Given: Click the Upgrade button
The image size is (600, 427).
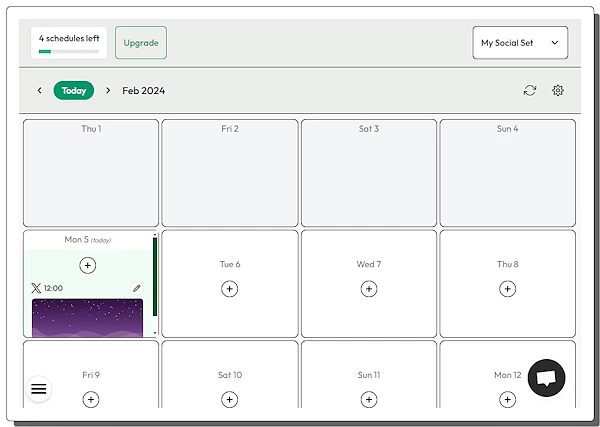Looking at the screenshot, I should click(141, 43).
